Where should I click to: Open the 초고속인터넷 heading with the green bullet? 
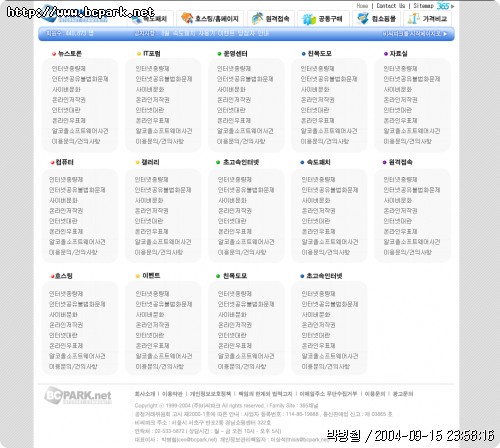241,162
